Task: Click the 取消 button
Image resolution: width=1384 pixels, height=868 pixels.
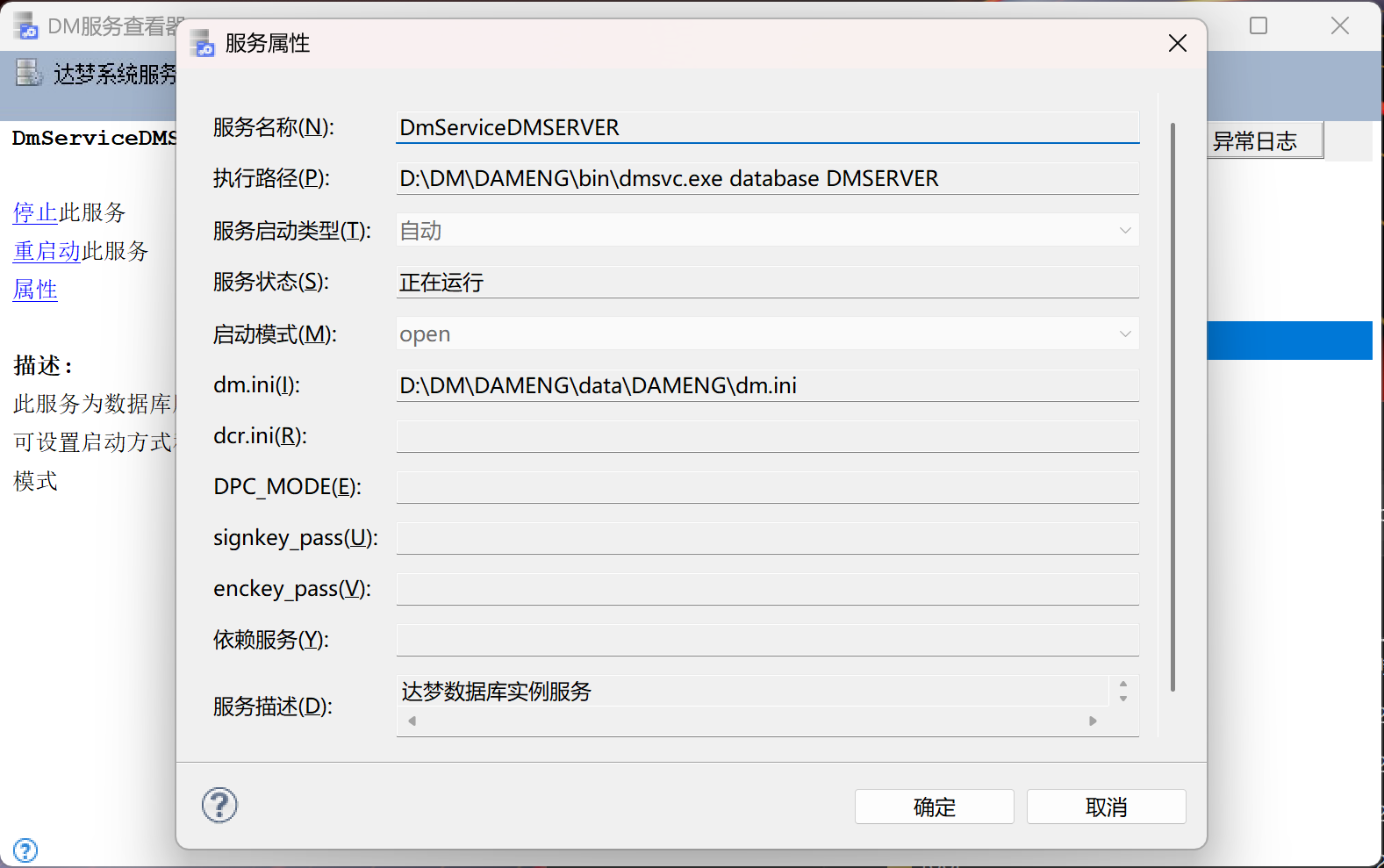Action: pyautogui.click(x=1107, y=807)
